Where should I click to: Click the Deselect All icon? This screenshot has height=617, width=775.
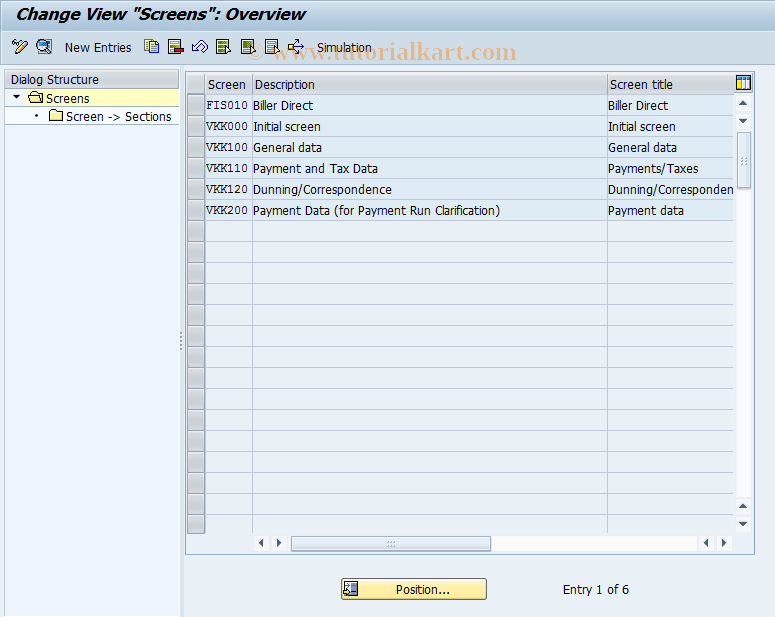click(x=272, y=47)
